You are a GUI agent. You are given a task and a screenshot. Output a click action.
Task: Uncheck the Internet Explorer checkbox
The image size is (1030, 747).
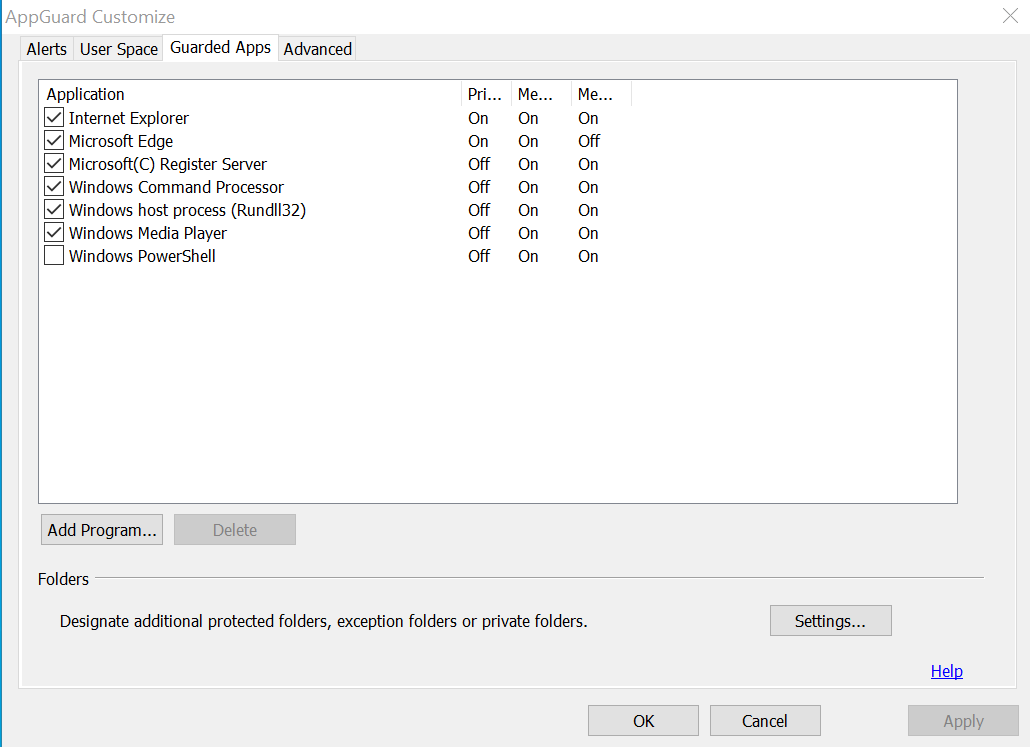click(54, 118)
